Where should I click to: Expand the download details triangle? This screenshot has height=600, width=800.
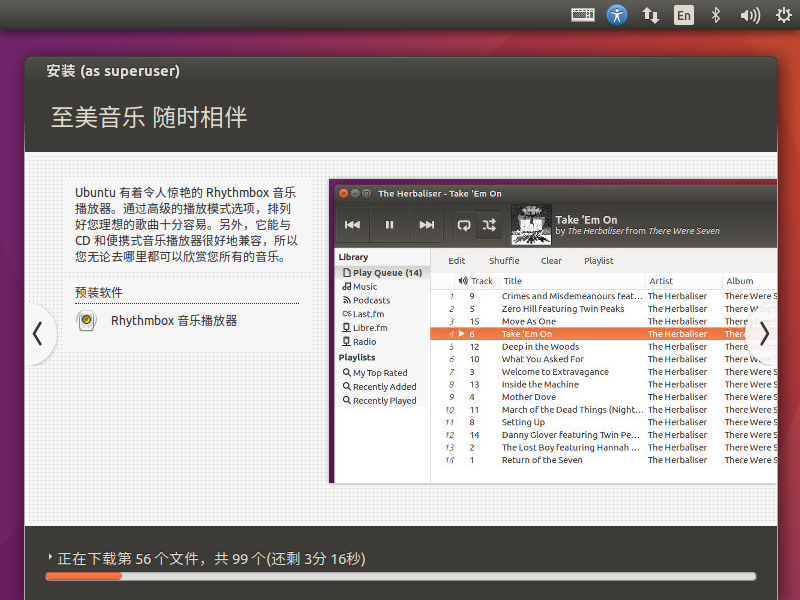[50, 557]
